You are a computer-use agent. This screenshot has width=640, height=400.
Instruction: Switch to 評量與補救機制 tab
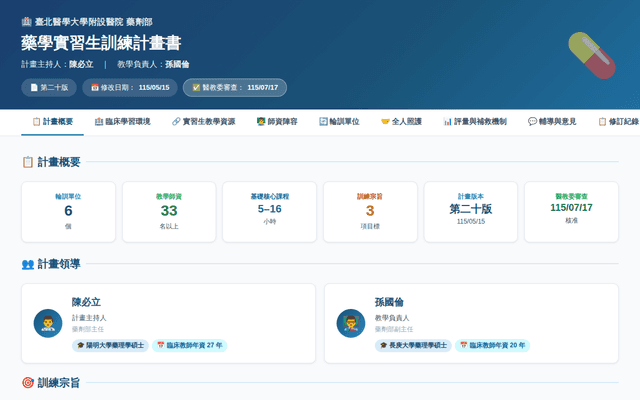coord(475,122)
